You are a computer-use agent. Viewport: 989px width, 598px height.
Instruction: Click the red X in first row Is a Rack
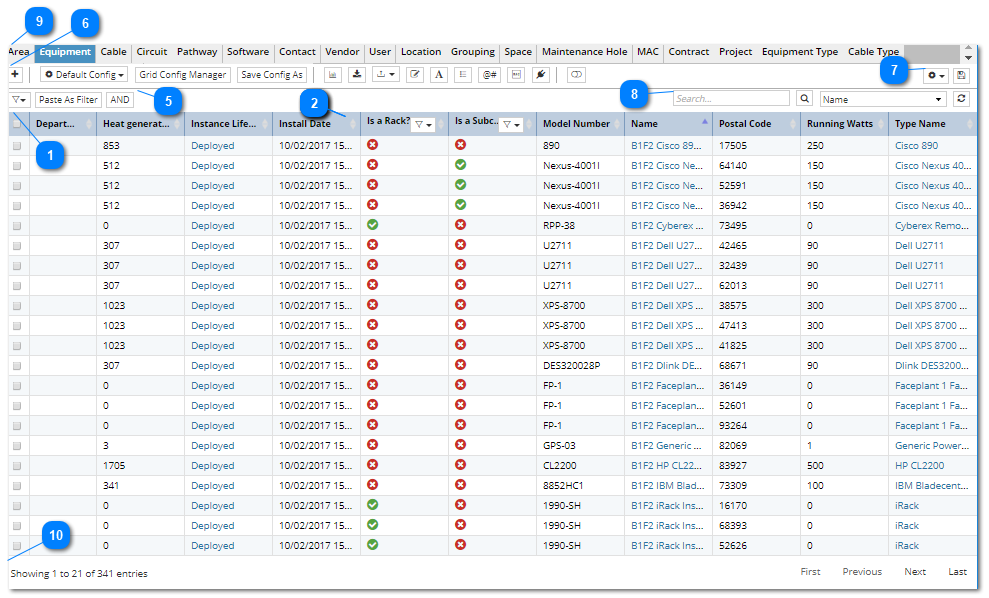click(373, 144)
